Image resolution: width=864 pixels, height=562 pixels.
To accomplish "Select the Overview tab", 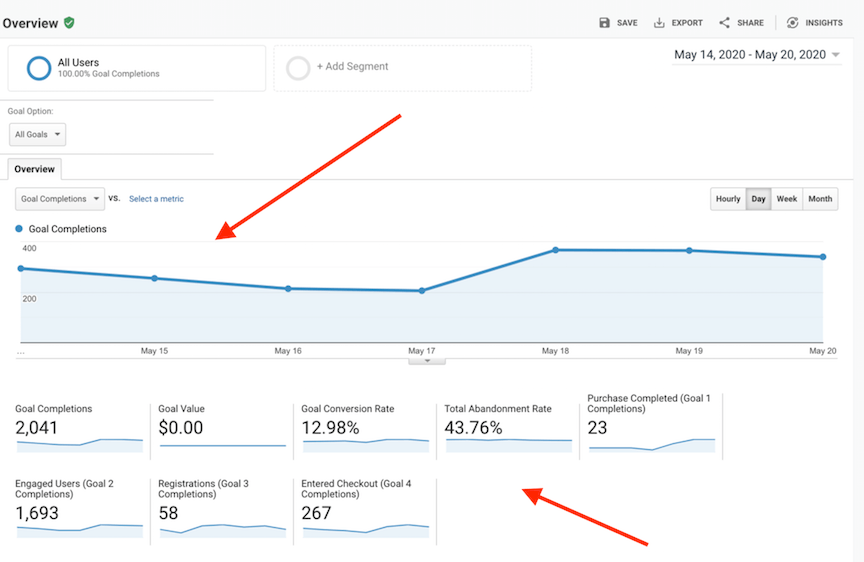I will pyautogui.click(x=34, y=169).
